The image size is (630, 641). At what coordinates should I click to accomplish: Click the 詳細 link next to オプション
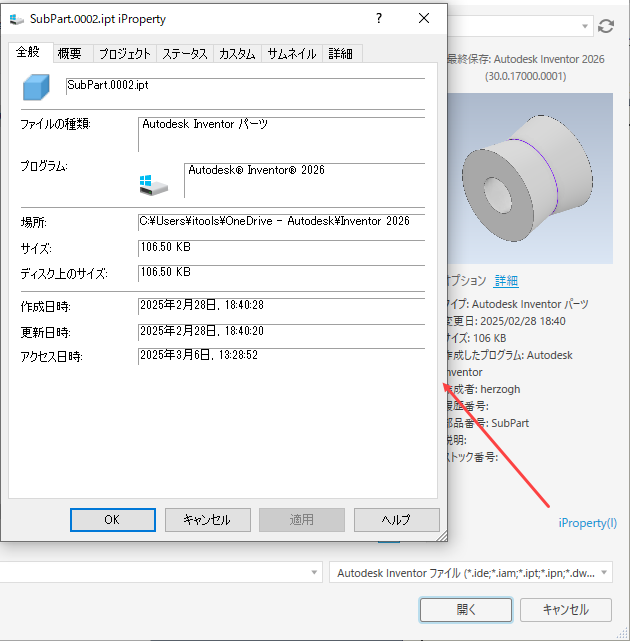point(506,280)
